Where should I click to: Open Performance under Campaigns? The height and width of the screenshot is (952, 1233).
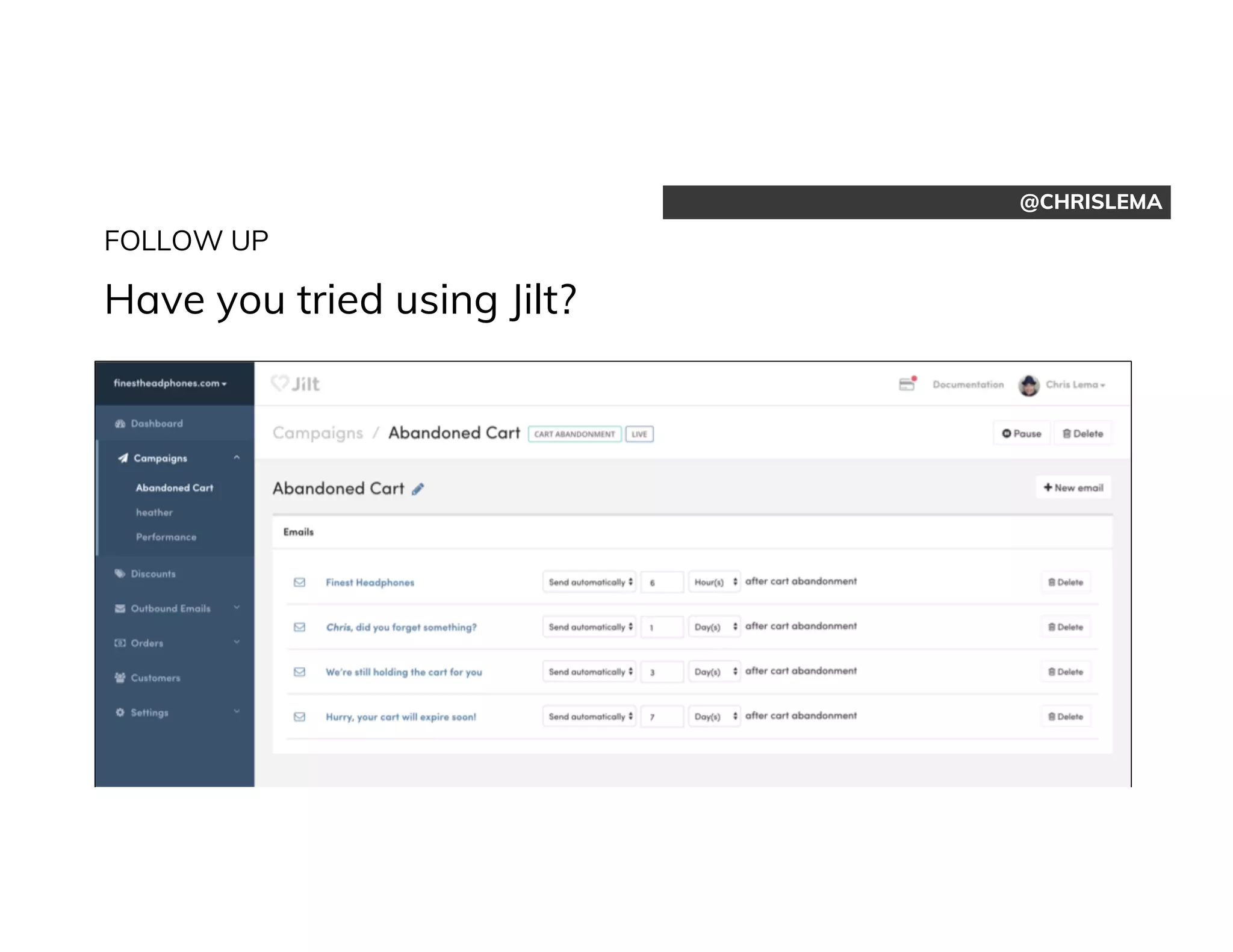pos(166,537)
